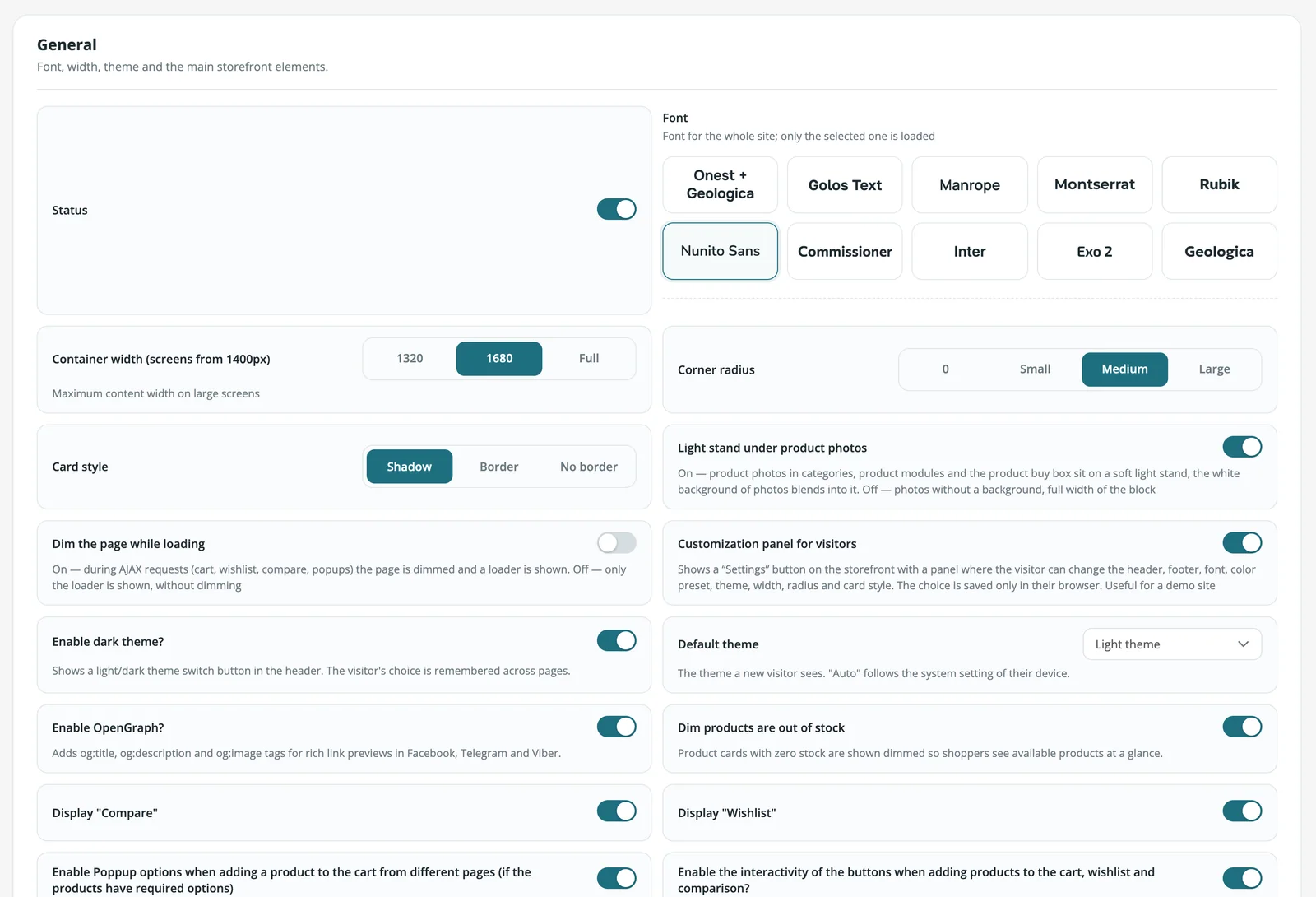
Task: Select the Nunito Sans font
Action: tap(721, 251)
